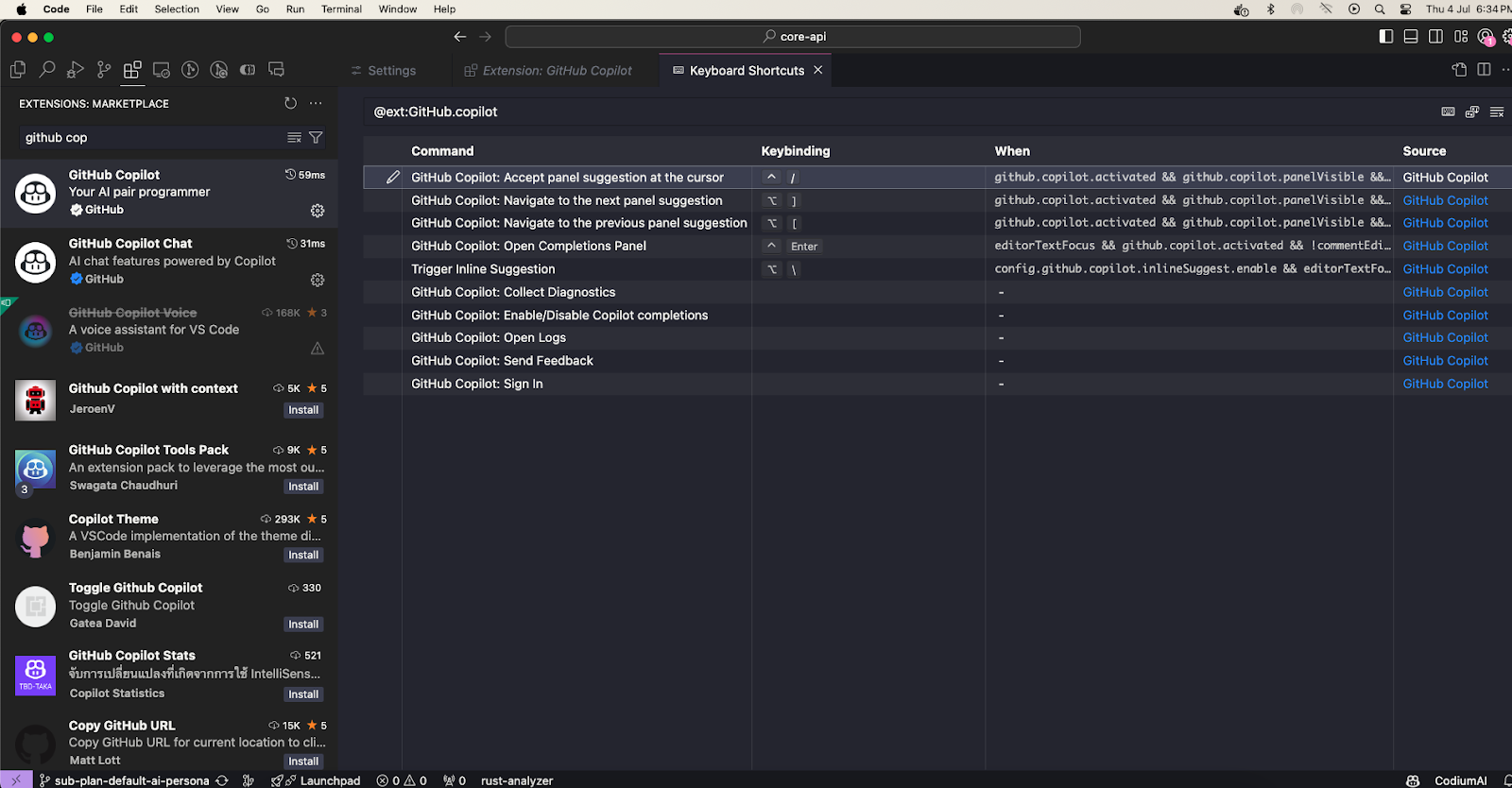
Task: Install GitHub Copilot Tools Pack extension
Action: point(303,487)
